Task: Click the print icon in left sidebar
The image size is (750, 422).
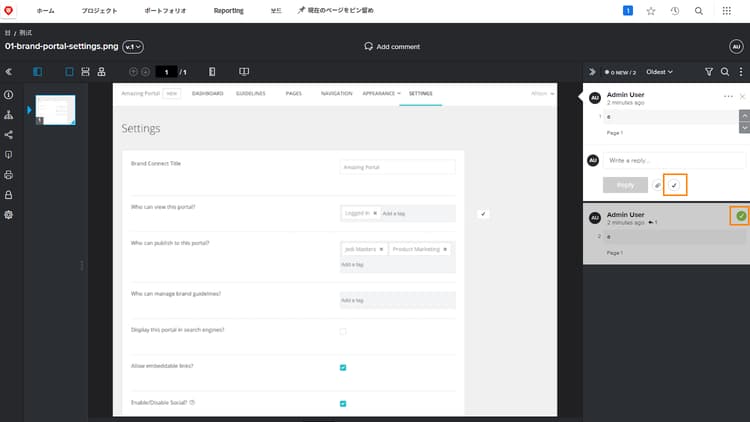Action: (x=9, y=175)
